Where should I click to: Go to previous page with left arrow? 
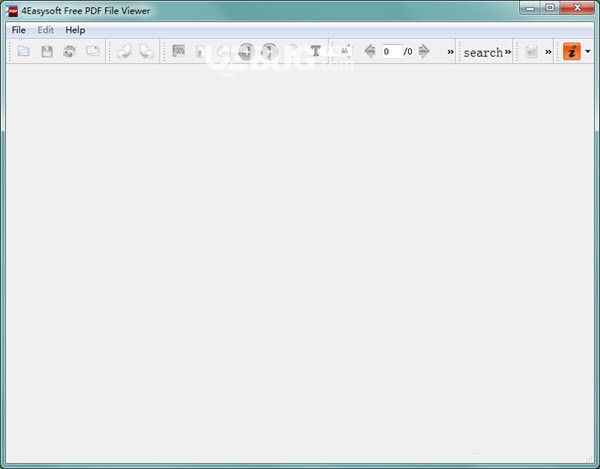[x=370, y=51]
